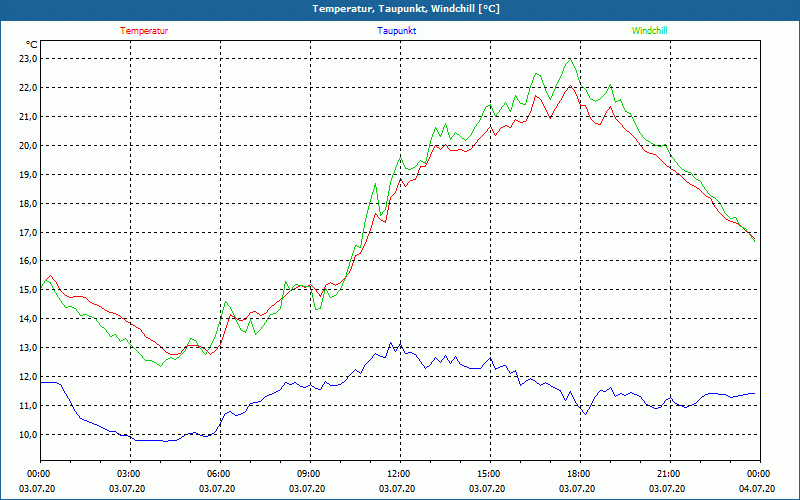Click the blue Taupunkt curve peak near 12:00
The width and height of the screenshot is (800, 500).
tap(391, 342)
